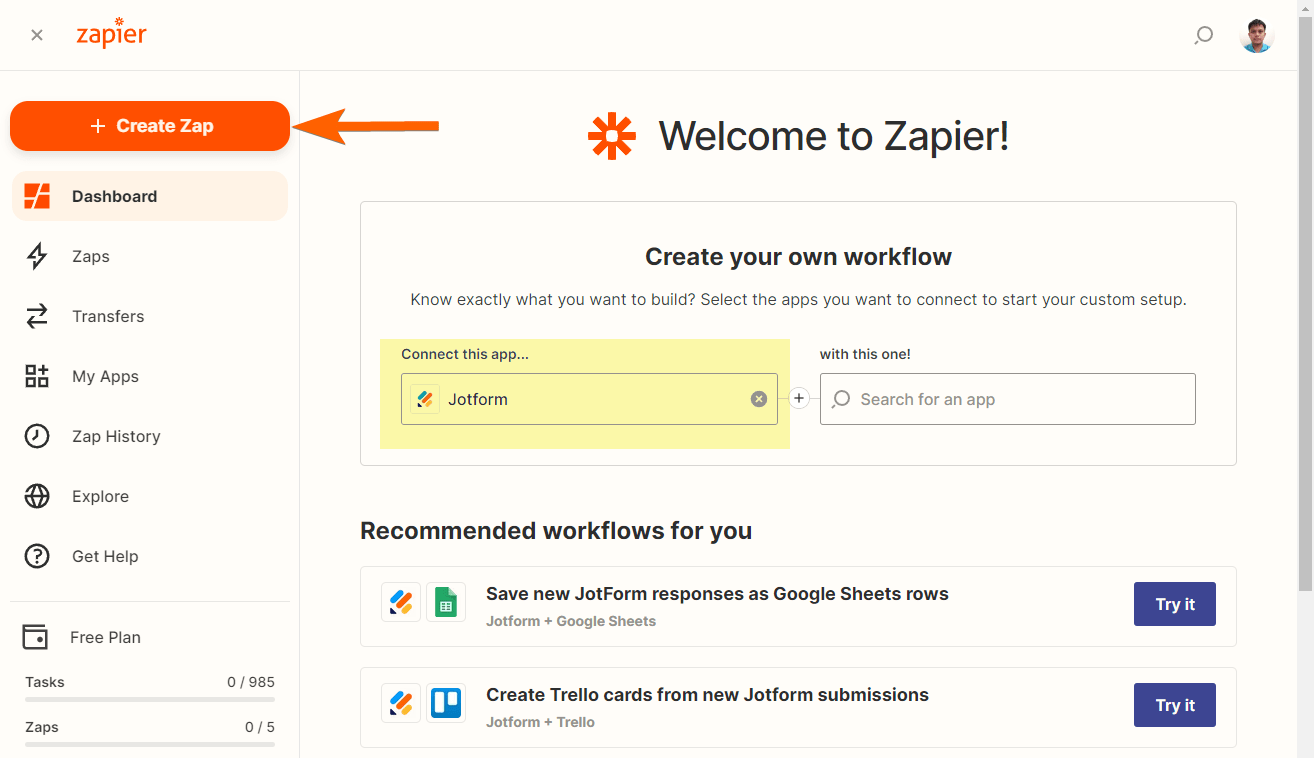This screenshot has height=758, width=1314.
Task: Open Zap History from the sidebar
Action: [150, 436]
